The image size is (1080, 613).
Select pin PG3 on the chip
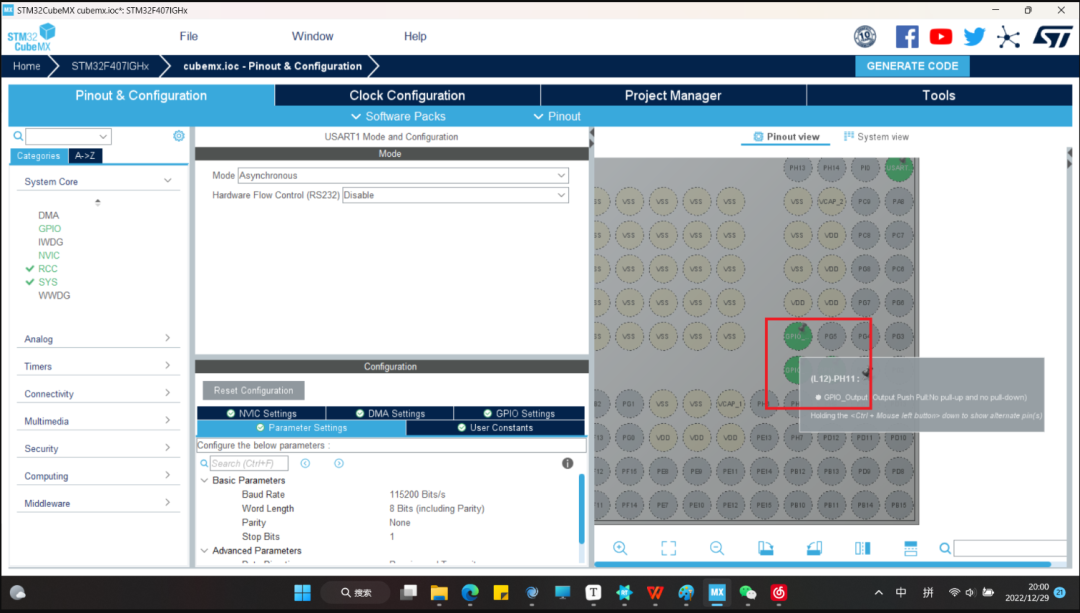point(898,336)
